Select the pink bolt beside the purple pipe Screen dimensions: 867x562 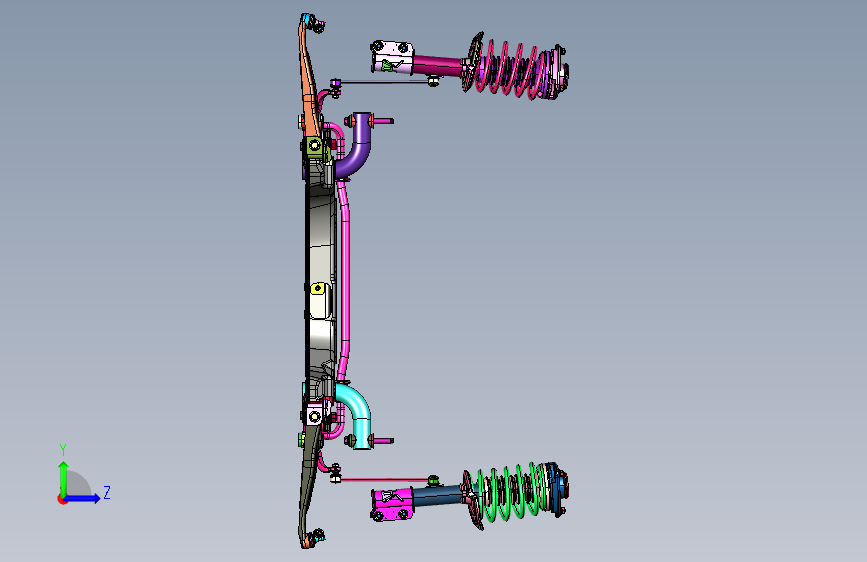pos(383,120)
